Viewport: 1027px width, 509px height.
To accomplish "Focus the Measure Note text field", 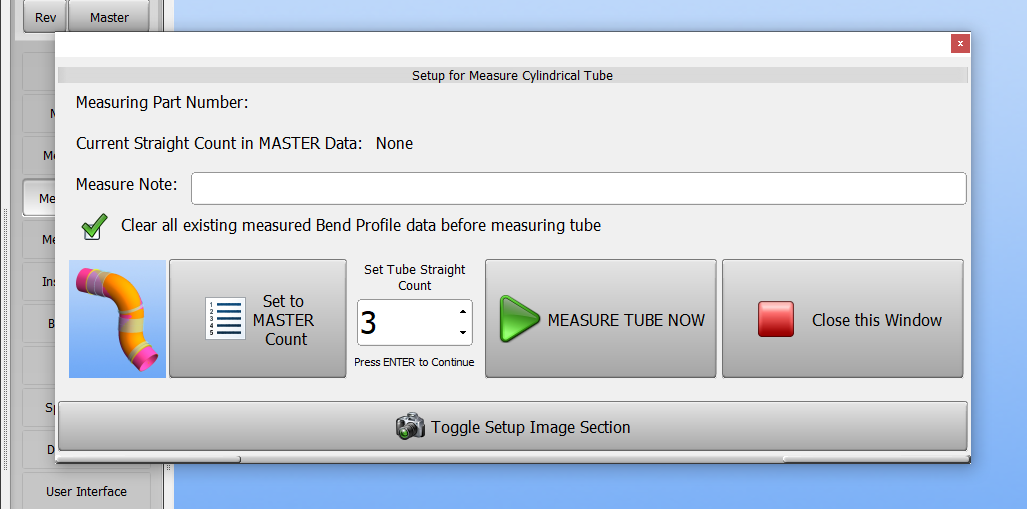I will (x=578, y=189).
